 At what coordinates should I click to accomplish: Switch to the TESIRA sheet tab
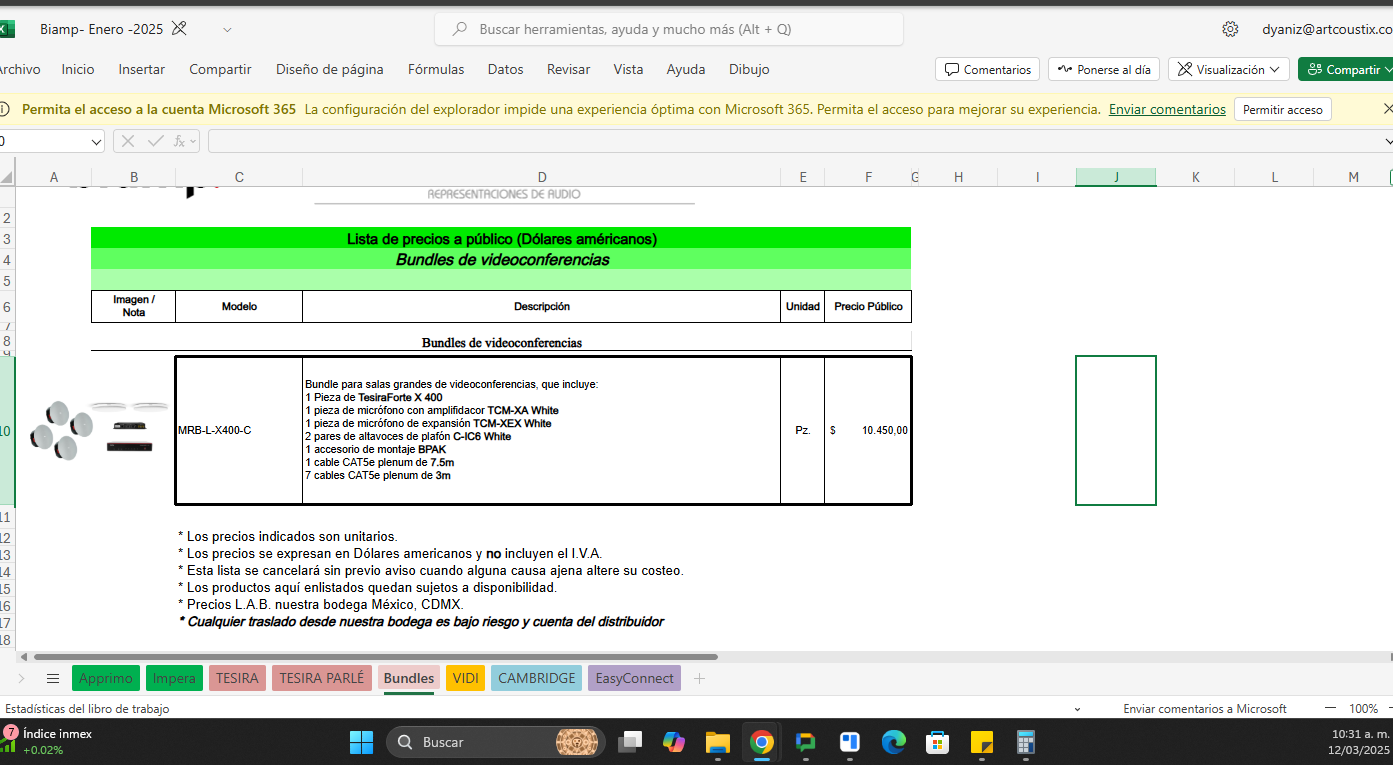click(237, 678)
